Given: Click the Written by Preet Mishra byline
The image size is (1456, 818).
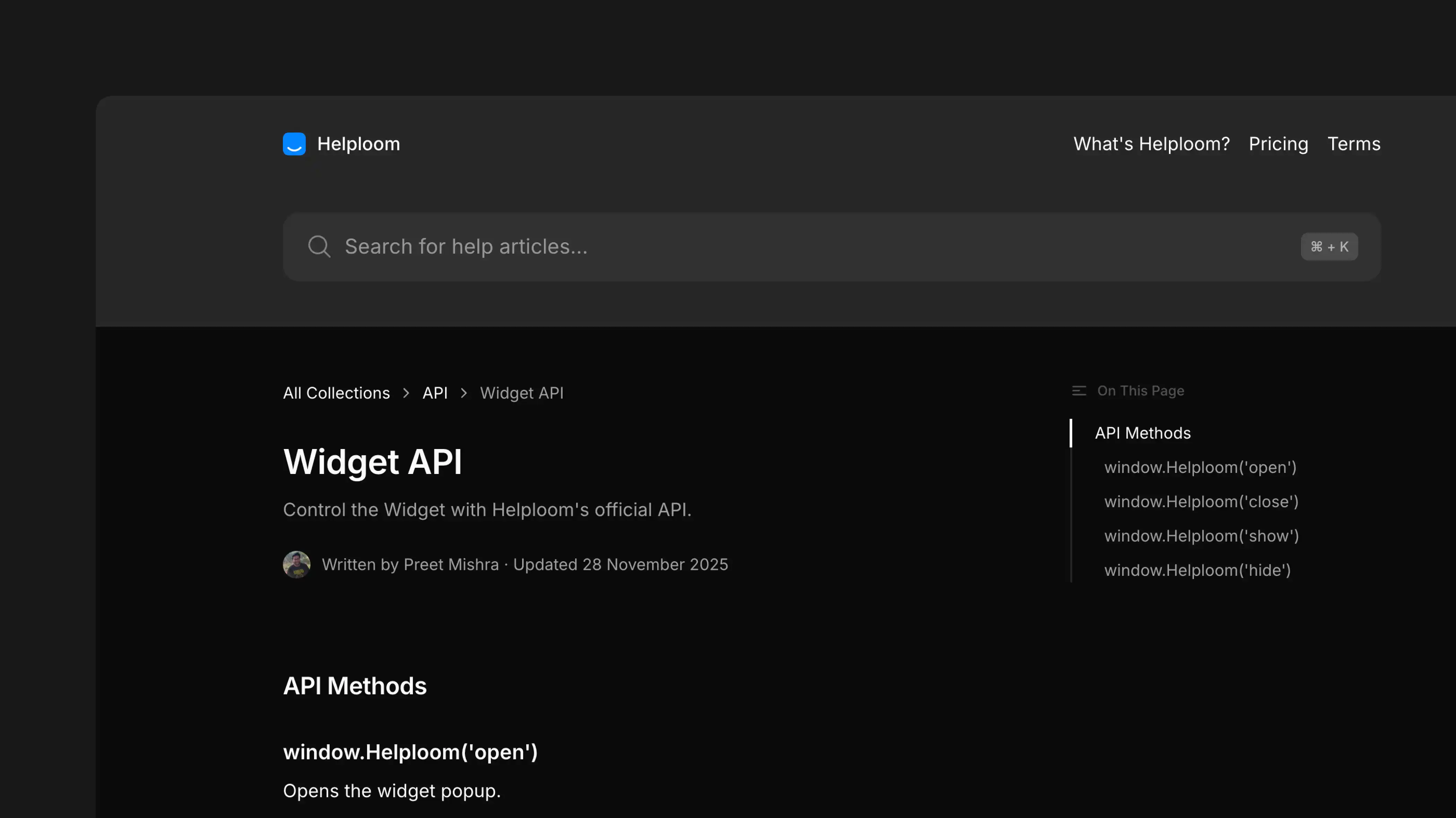Looking at the screenshot, I should pyautogui.click(x=410, y=564).
